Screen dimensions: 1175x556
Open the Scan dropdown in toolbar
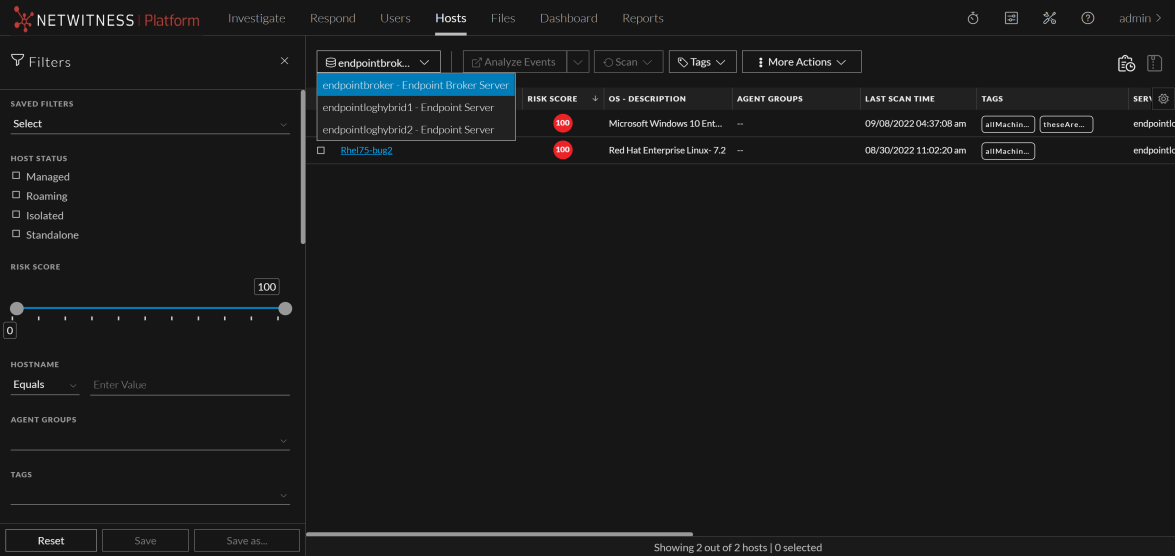629,62
